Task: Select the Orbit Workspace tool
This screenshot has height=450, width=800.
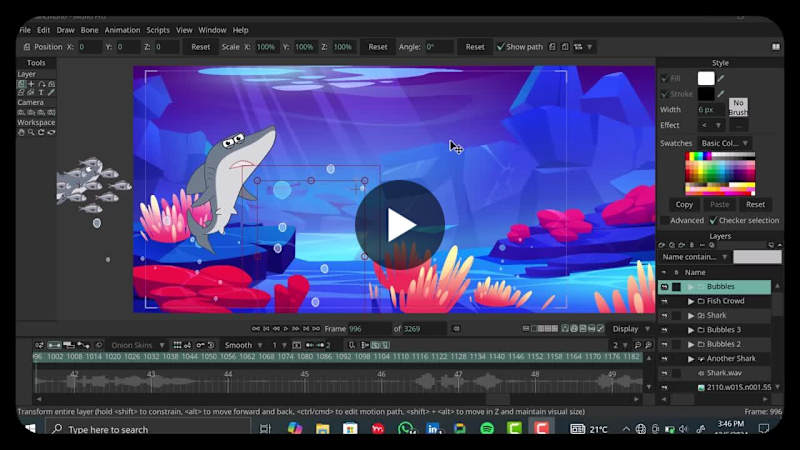Action: click(51, 133)
